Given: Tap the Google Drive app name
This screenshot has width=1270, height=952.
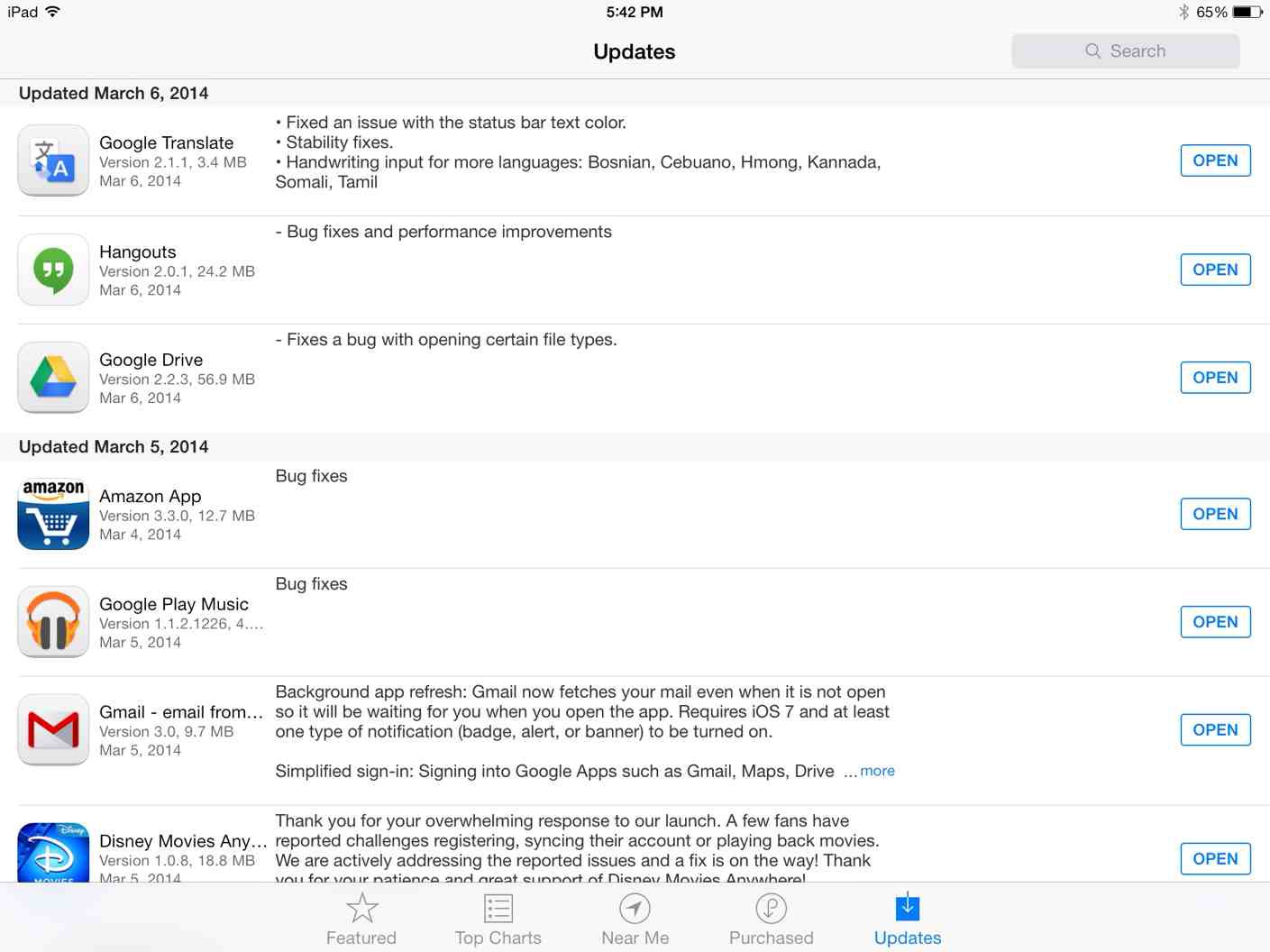Looking at the screenshot, I should pyautogui.click(x=151, y=360).
